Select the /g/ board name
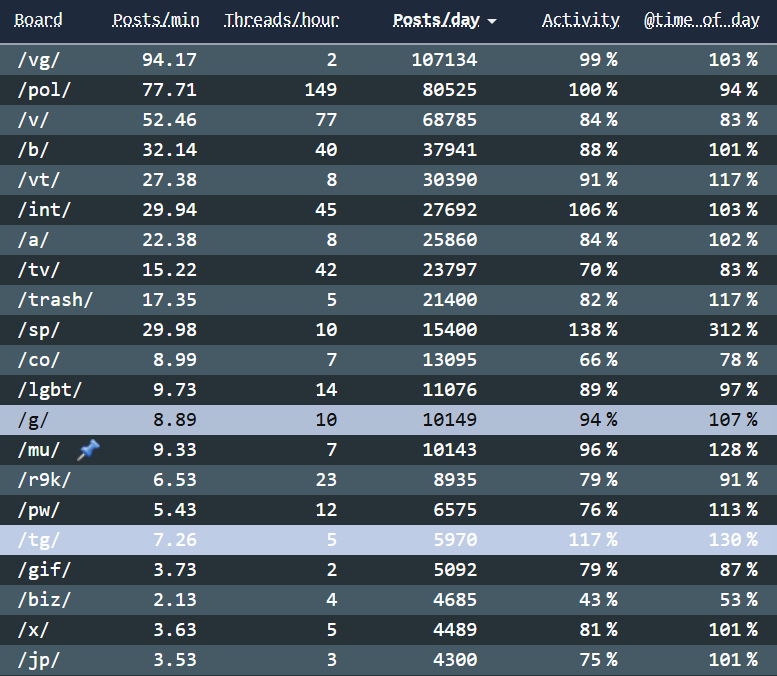 [x=33, y=420]
